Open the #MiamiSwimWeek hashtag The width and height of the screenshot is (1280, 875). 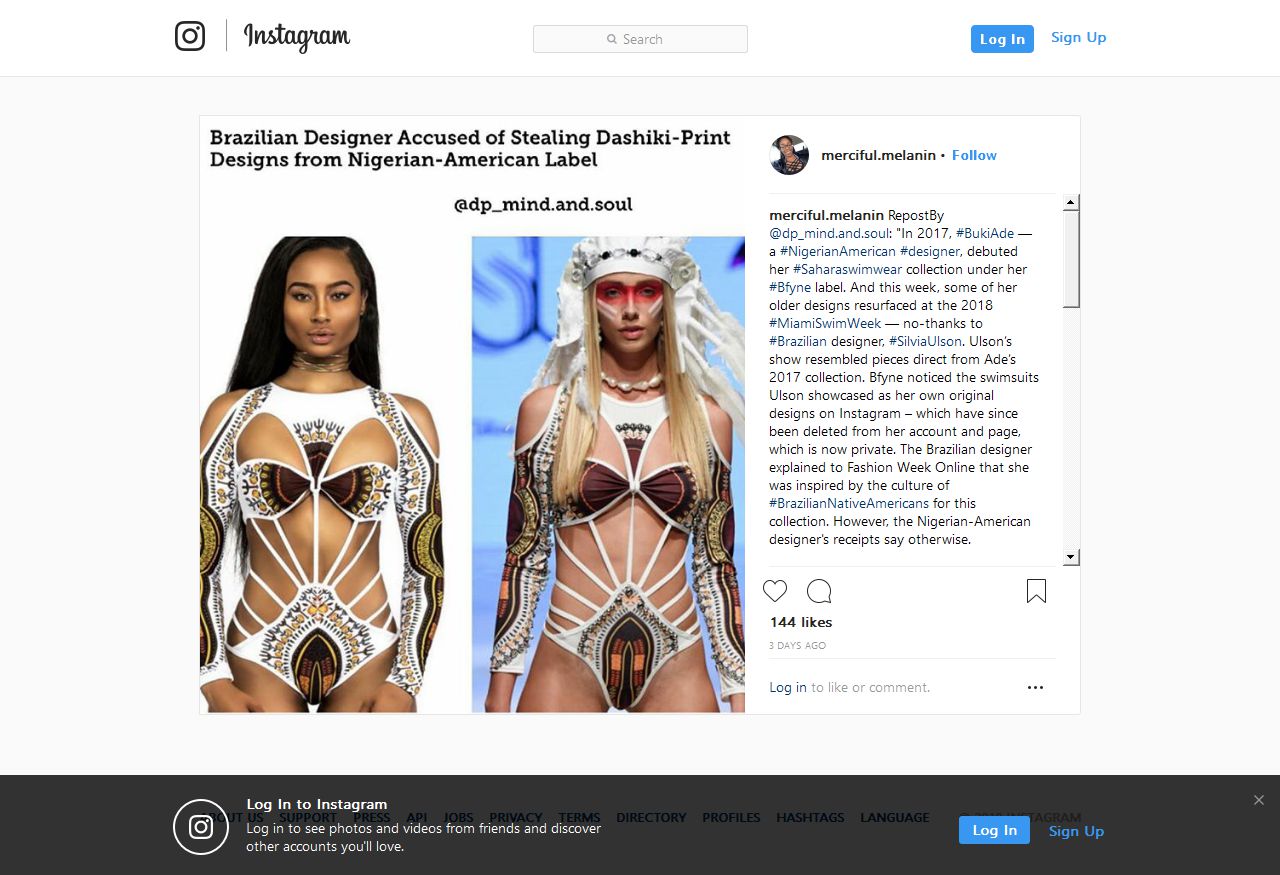pos(825,323)
